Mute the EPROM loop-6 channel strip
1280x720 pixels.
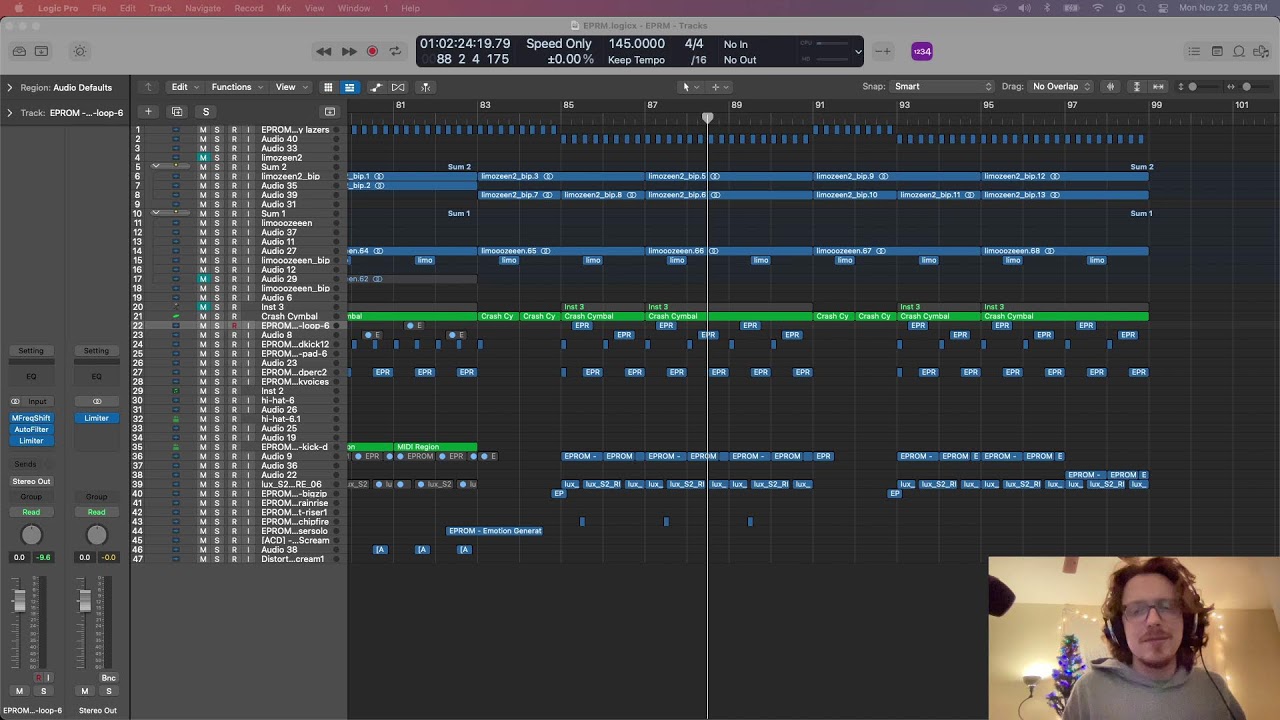tap(19, 691)
